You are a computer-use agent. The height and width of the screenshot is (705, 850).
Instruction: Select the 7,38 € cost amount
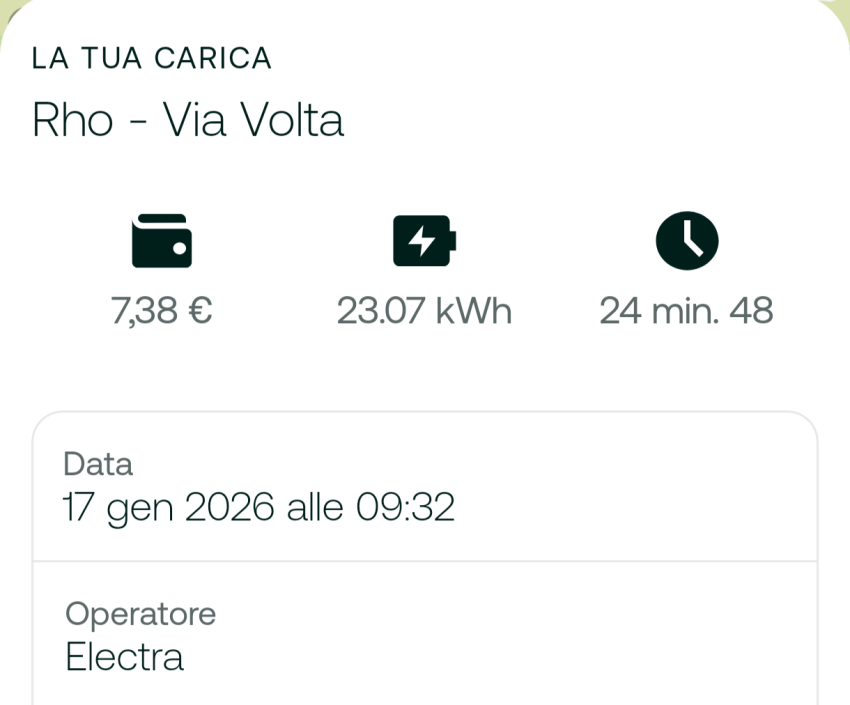point(161,312)
